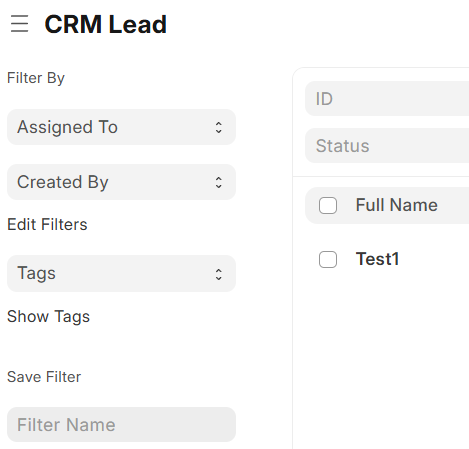
Task: Check the box for the Test1 lead
Action: click(x=328, y=259)
